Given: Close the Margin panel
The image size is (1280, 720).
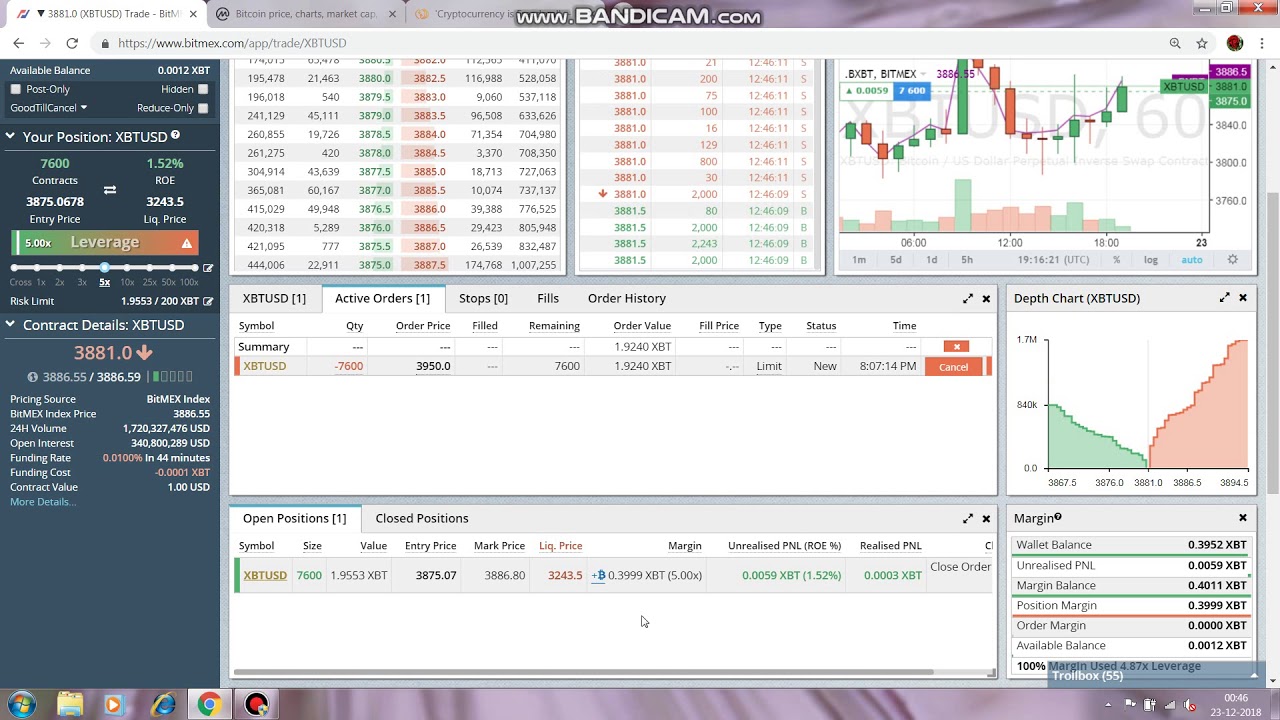Looking at the screenshot, I should (1243, 518).
